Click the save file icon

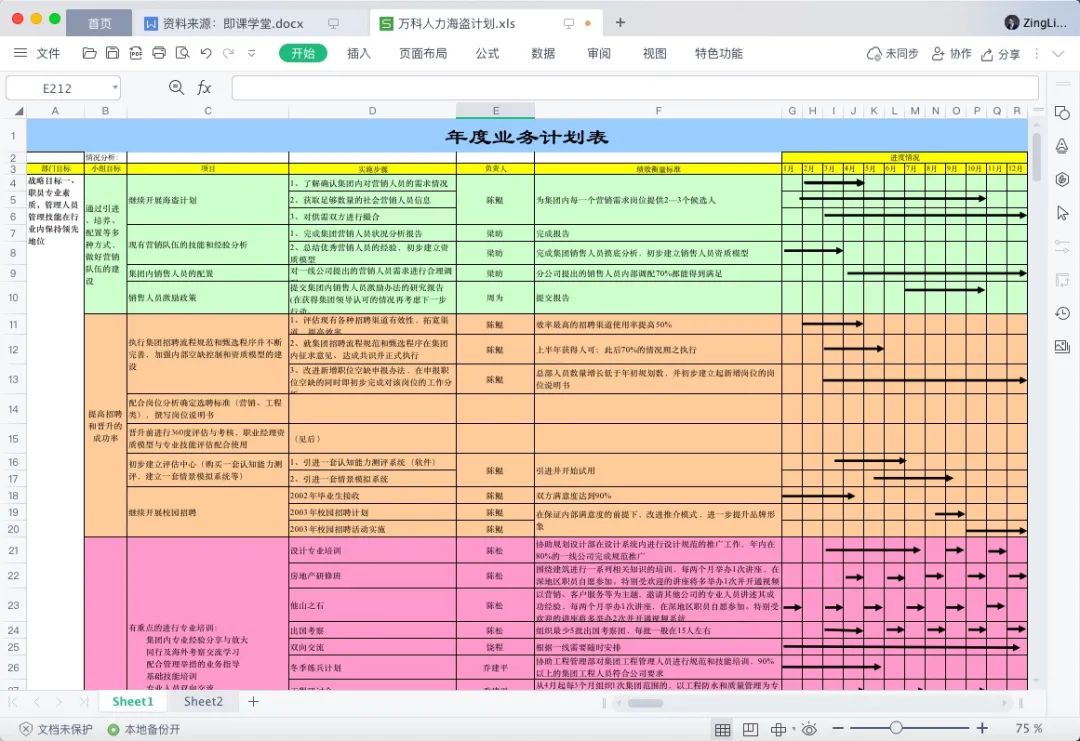tap(112, 53)
